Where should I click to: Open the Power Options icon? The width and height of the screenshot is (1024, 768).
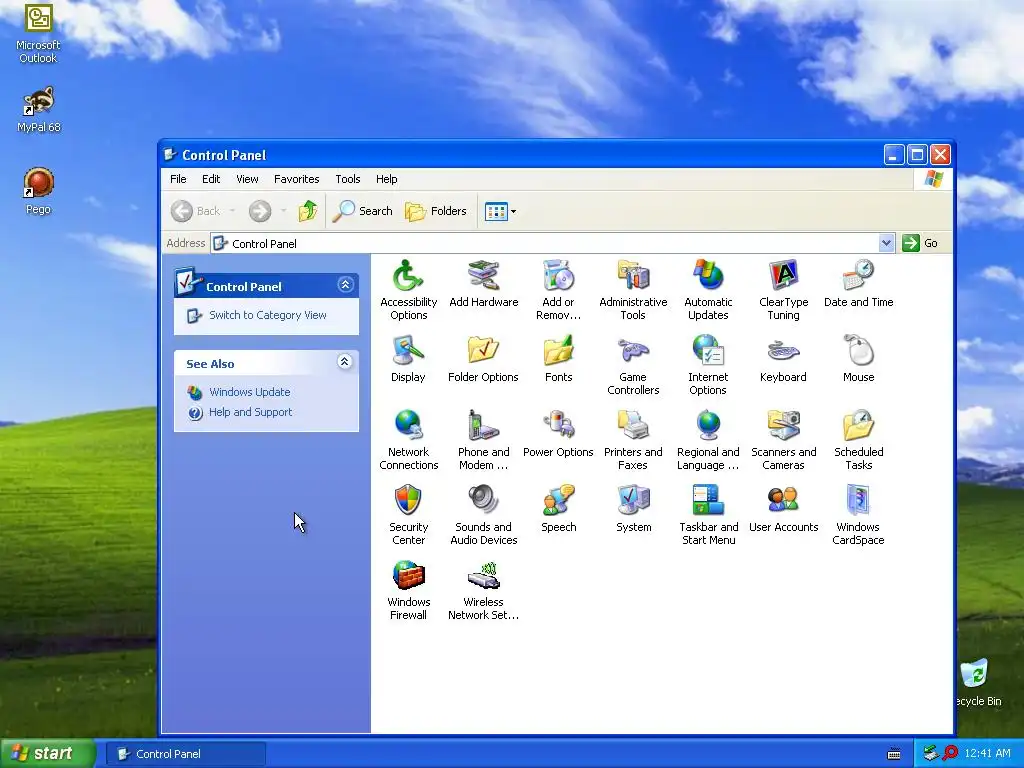(558, 426)
